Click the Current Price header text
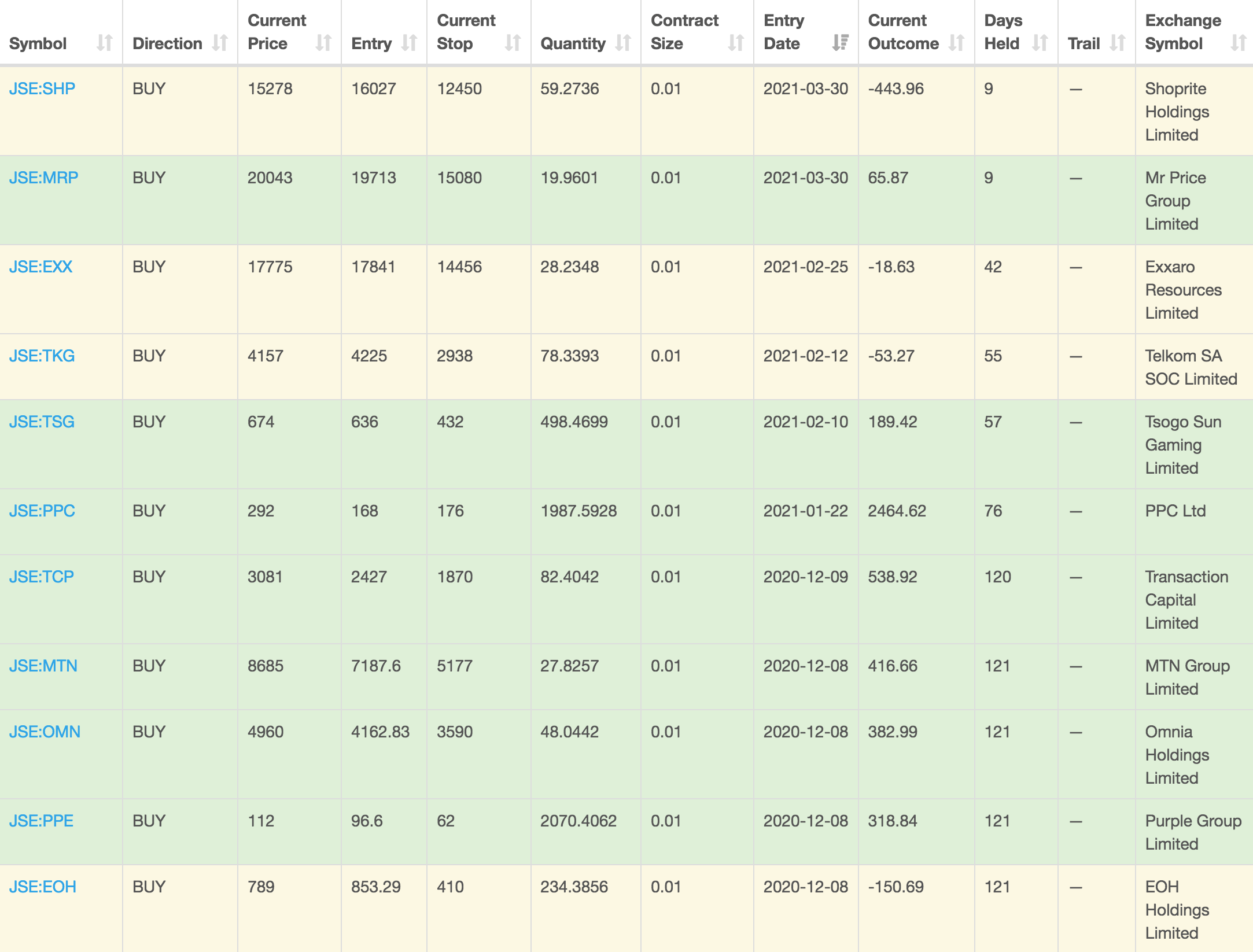Image resolution: width=1253 pixels, height=952 pixels. 277,32
